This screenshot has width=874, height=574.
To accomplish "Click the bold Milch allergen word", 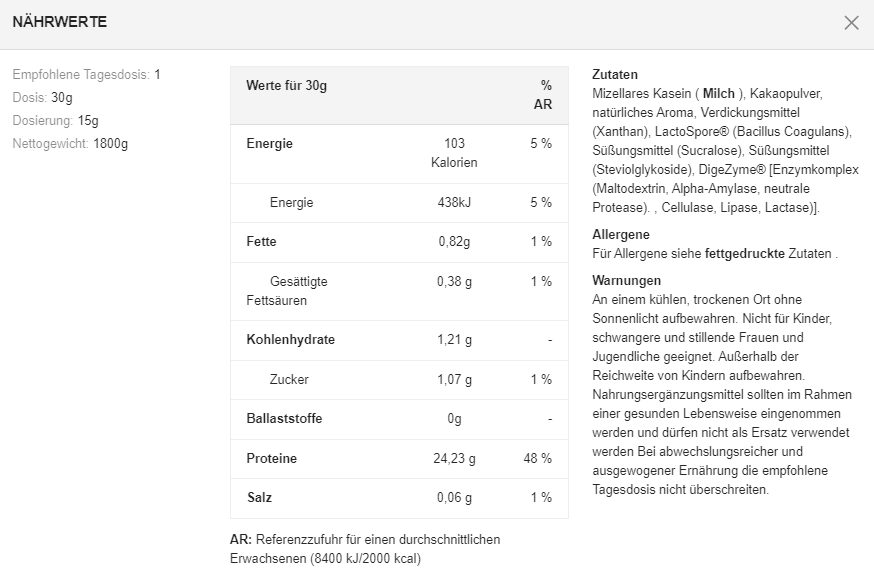I will (x=718, y=93).
